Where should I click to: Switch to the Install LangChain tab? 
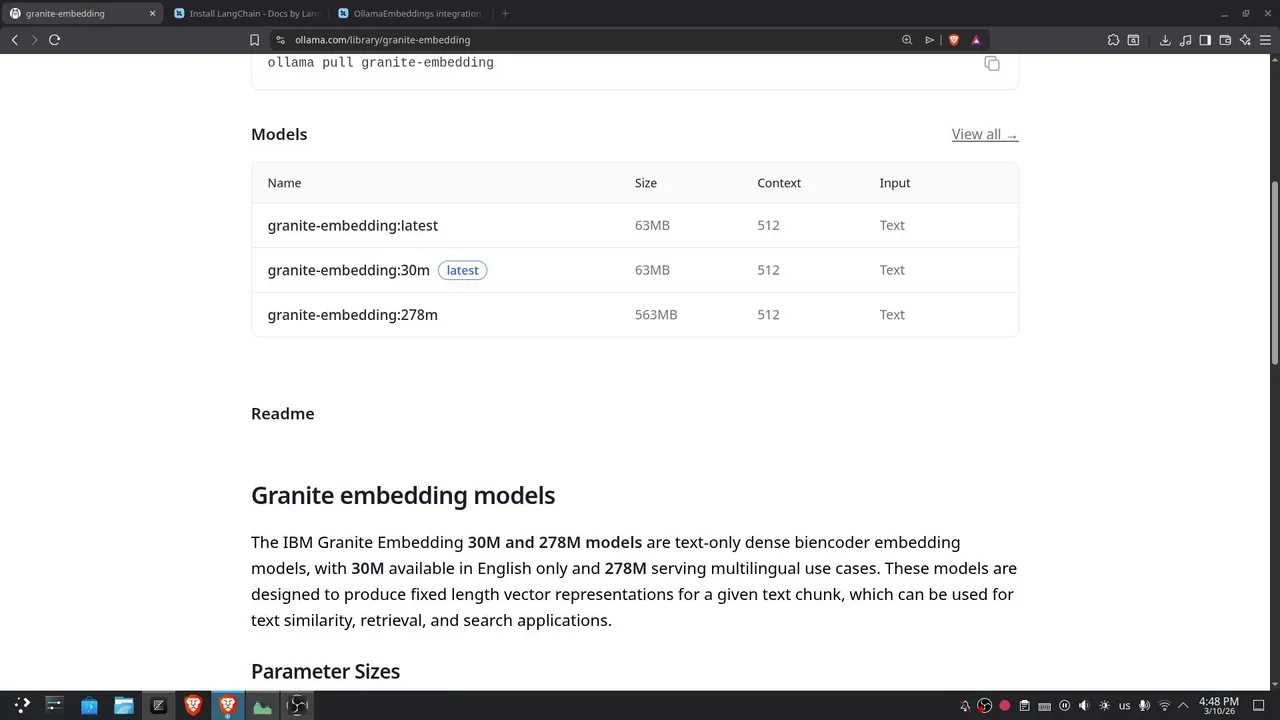coord(245,14)
